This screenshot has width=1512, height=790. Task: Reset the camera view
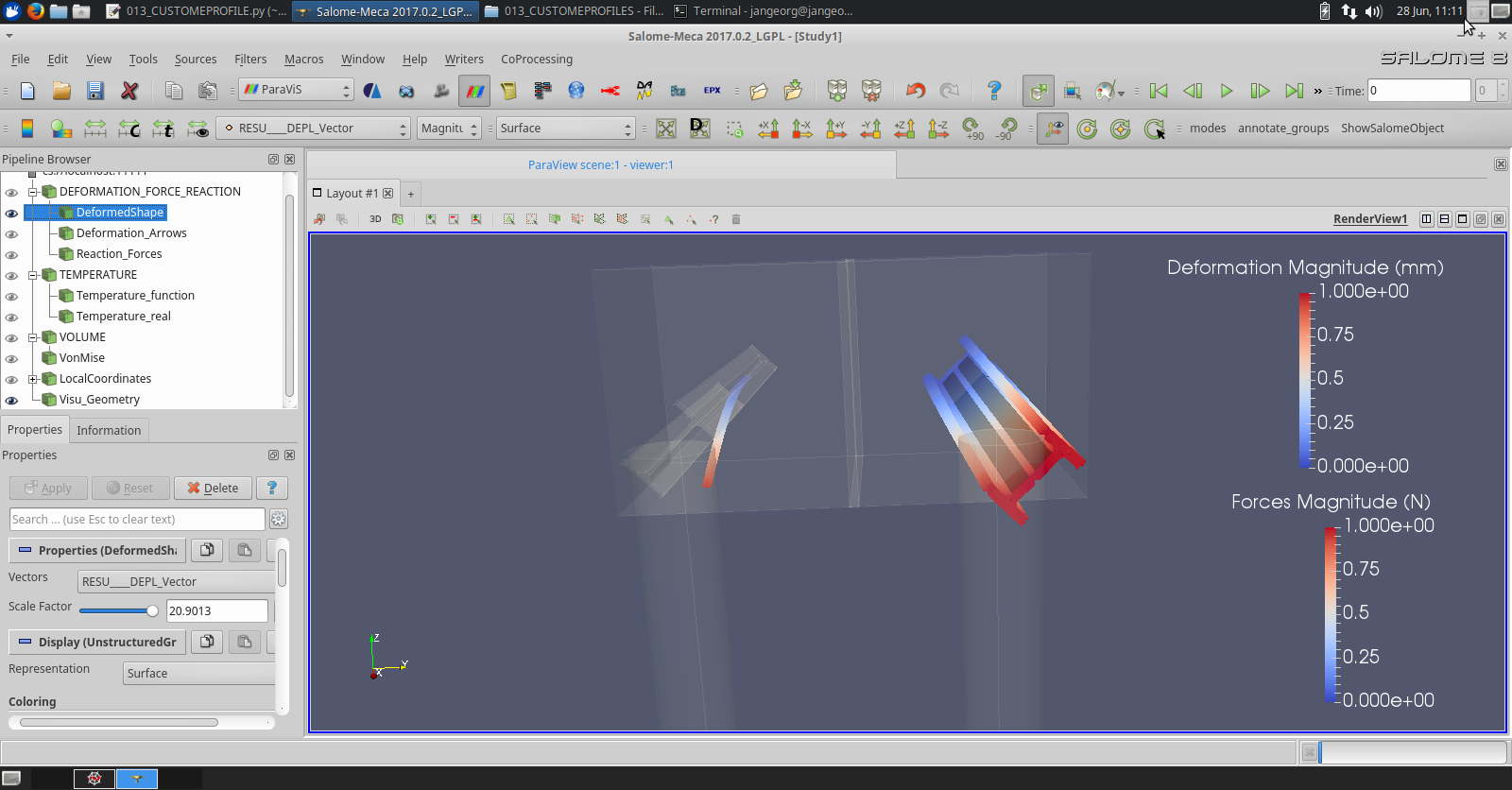pyautogui.click(x=666, y=129)
